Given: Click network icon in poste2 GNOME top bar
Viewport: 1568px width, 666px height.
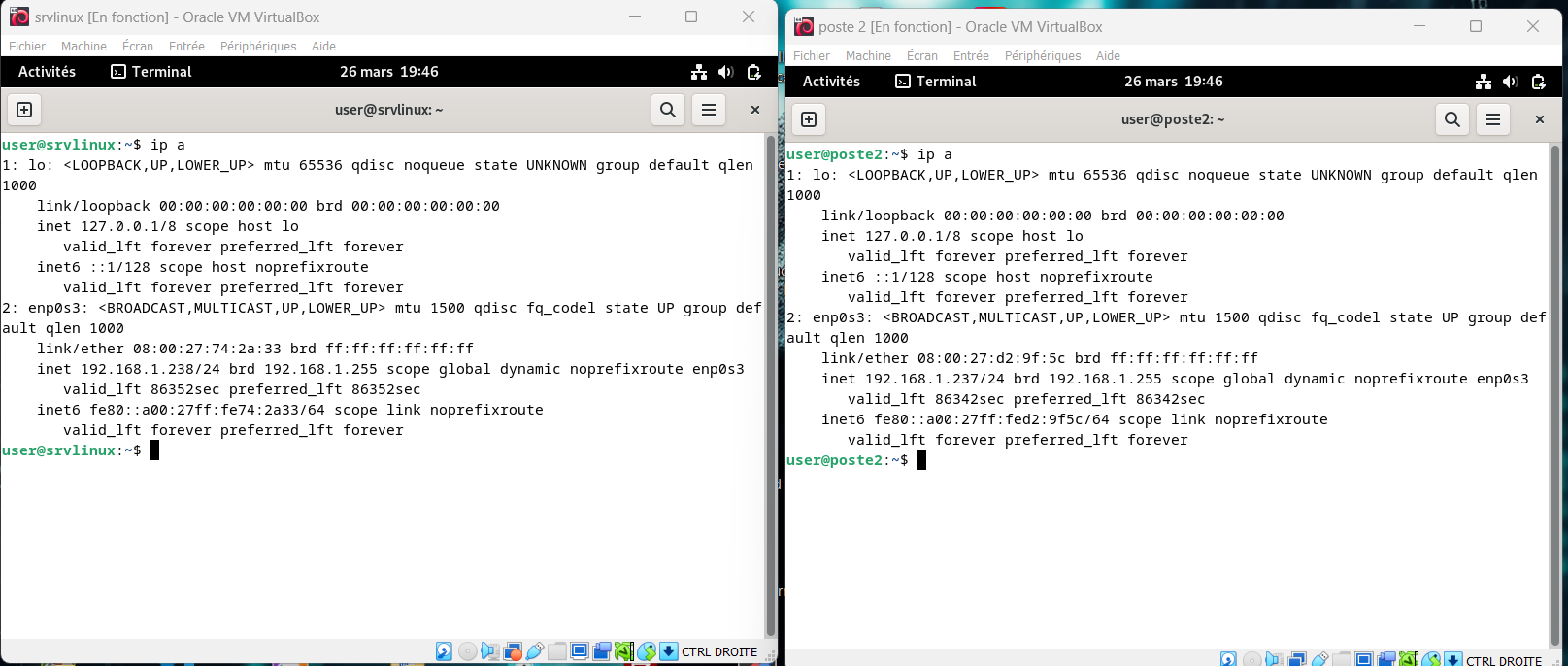Looking at the screenshot, I should [1483, 82].
